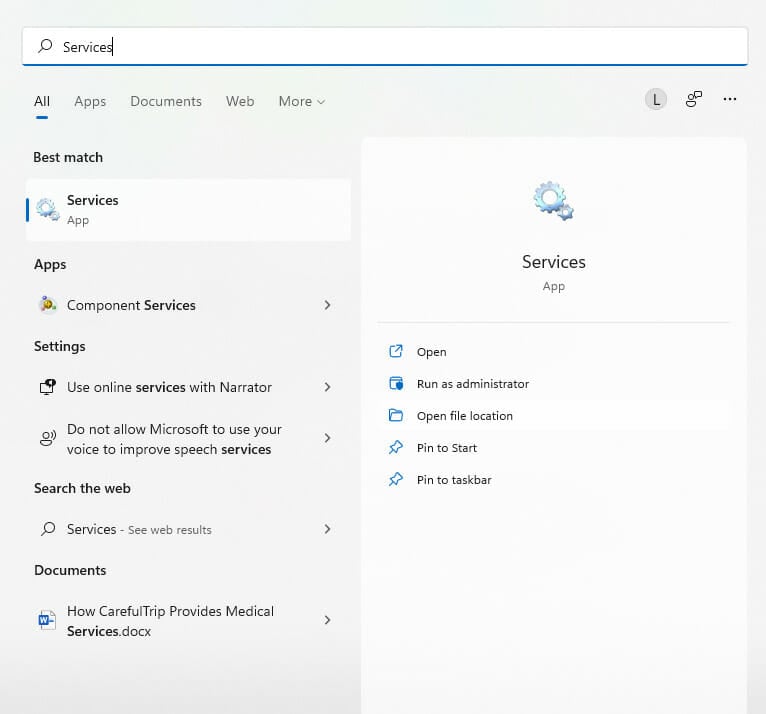Open the three-dot more options menu
The width and height of the screenshot is (766, 714).
click(730, 99)
